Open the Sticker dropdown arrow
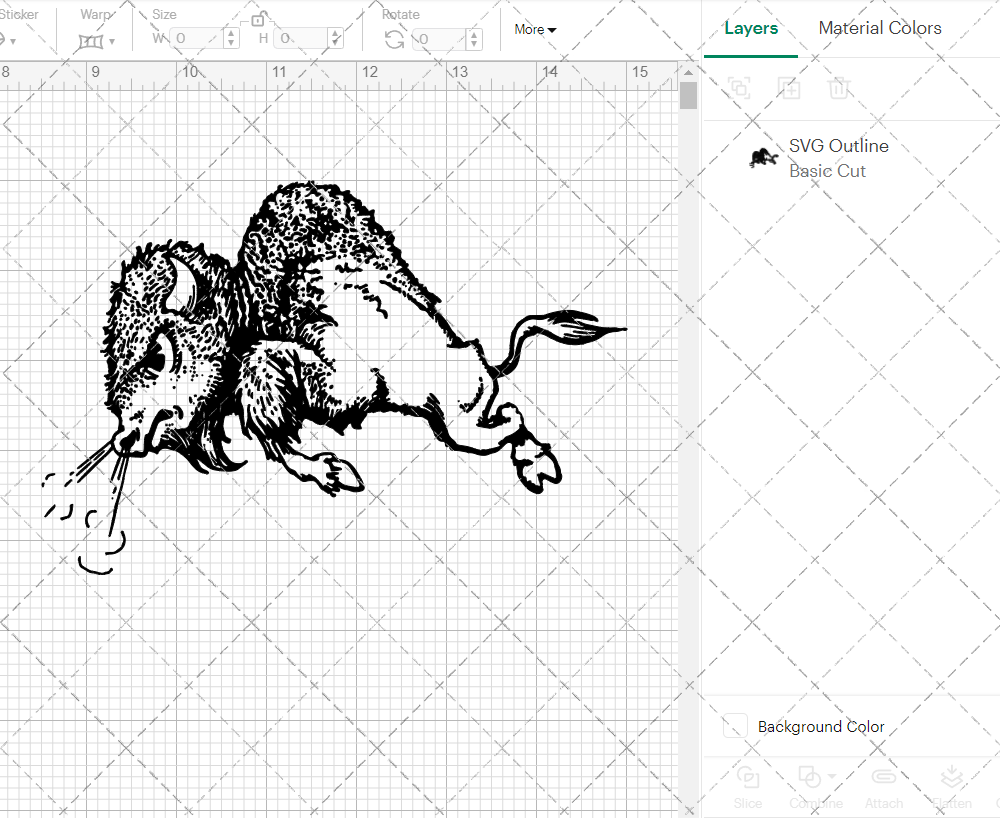Screen dimensions: 1000x818 [13, 41]
